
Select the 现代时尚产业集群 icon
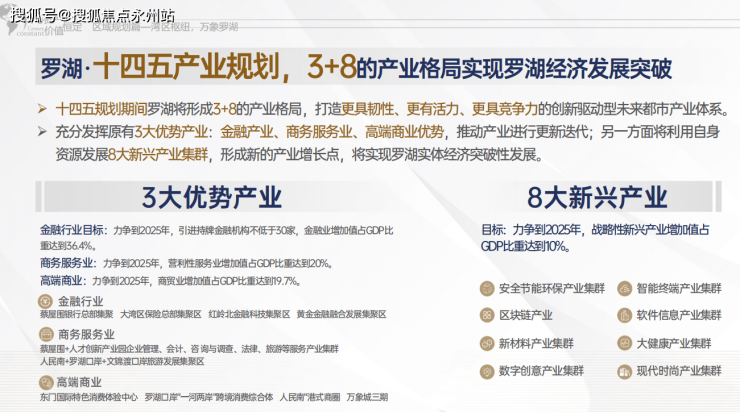click(624, 371)
